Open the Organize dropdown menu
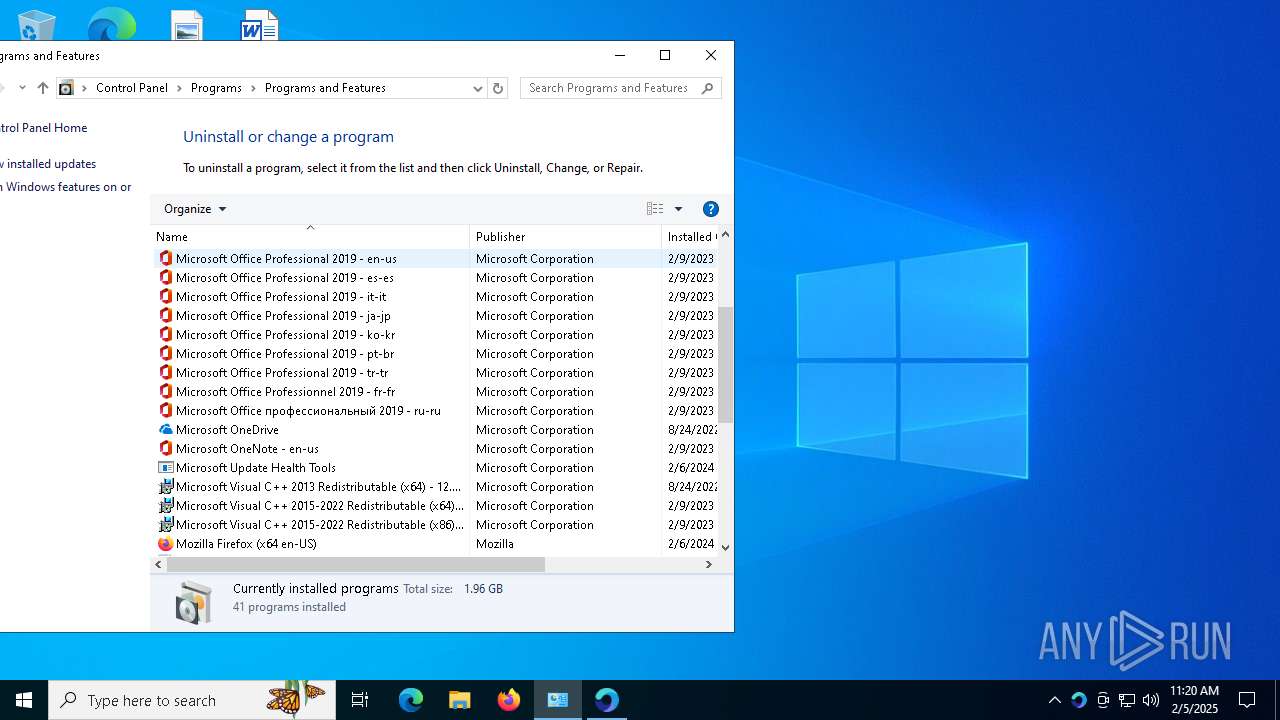The width and height of the screenshot is (1280, 720). click(x=195, y=209)
